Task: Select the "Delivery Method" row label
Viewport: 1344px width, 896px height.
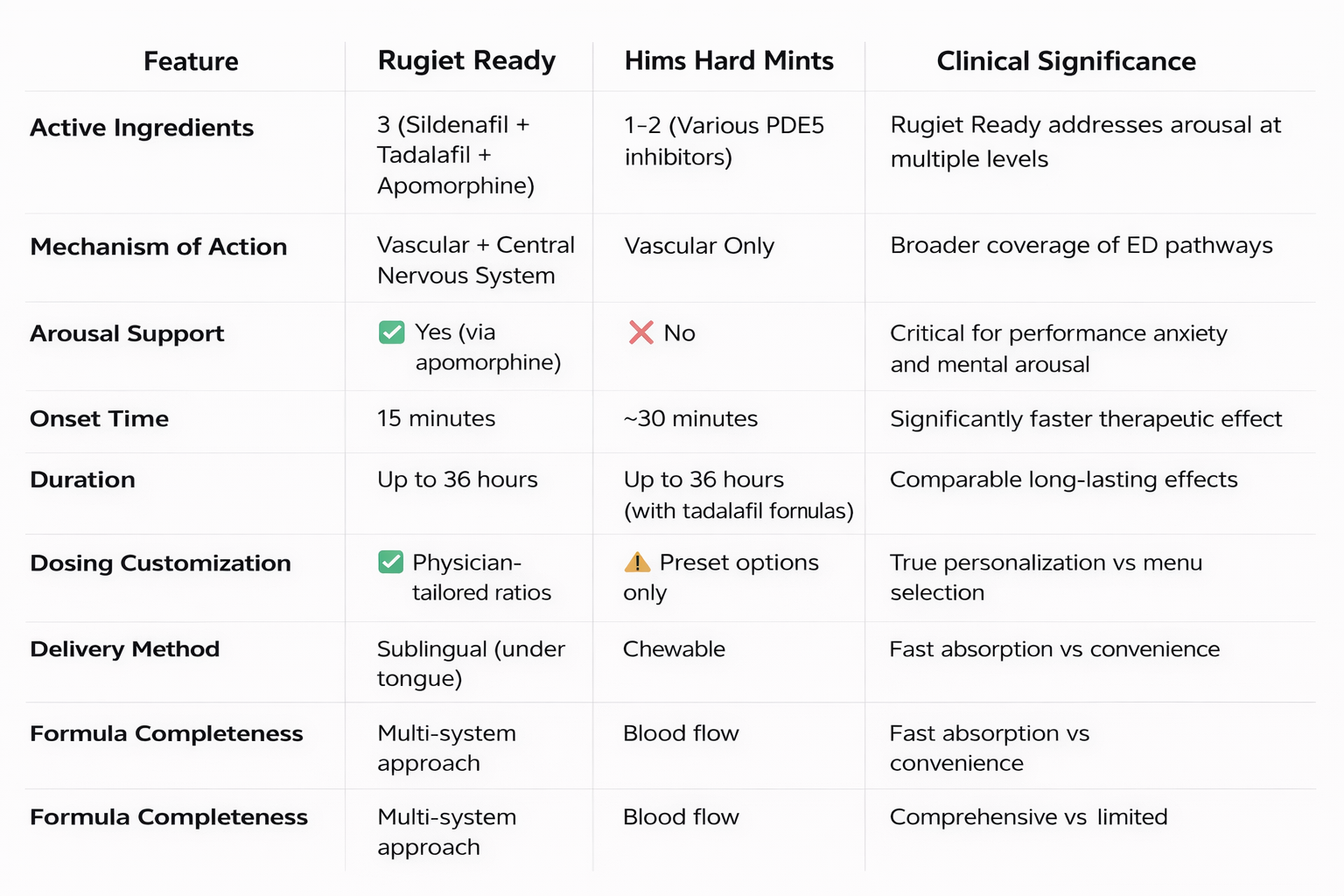Action: point(124,649)
